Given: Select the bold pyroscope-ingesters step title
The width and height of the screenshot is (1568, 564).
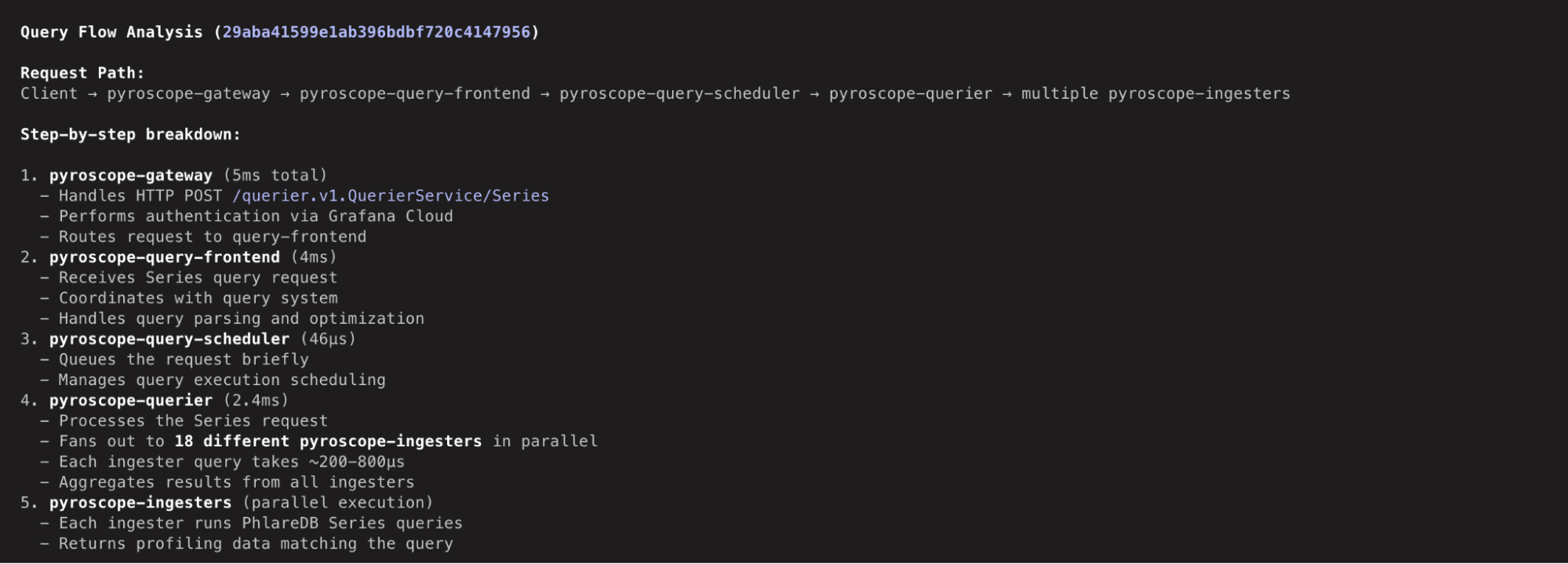Looking at the screenshot, I should [x=140, y=503].
